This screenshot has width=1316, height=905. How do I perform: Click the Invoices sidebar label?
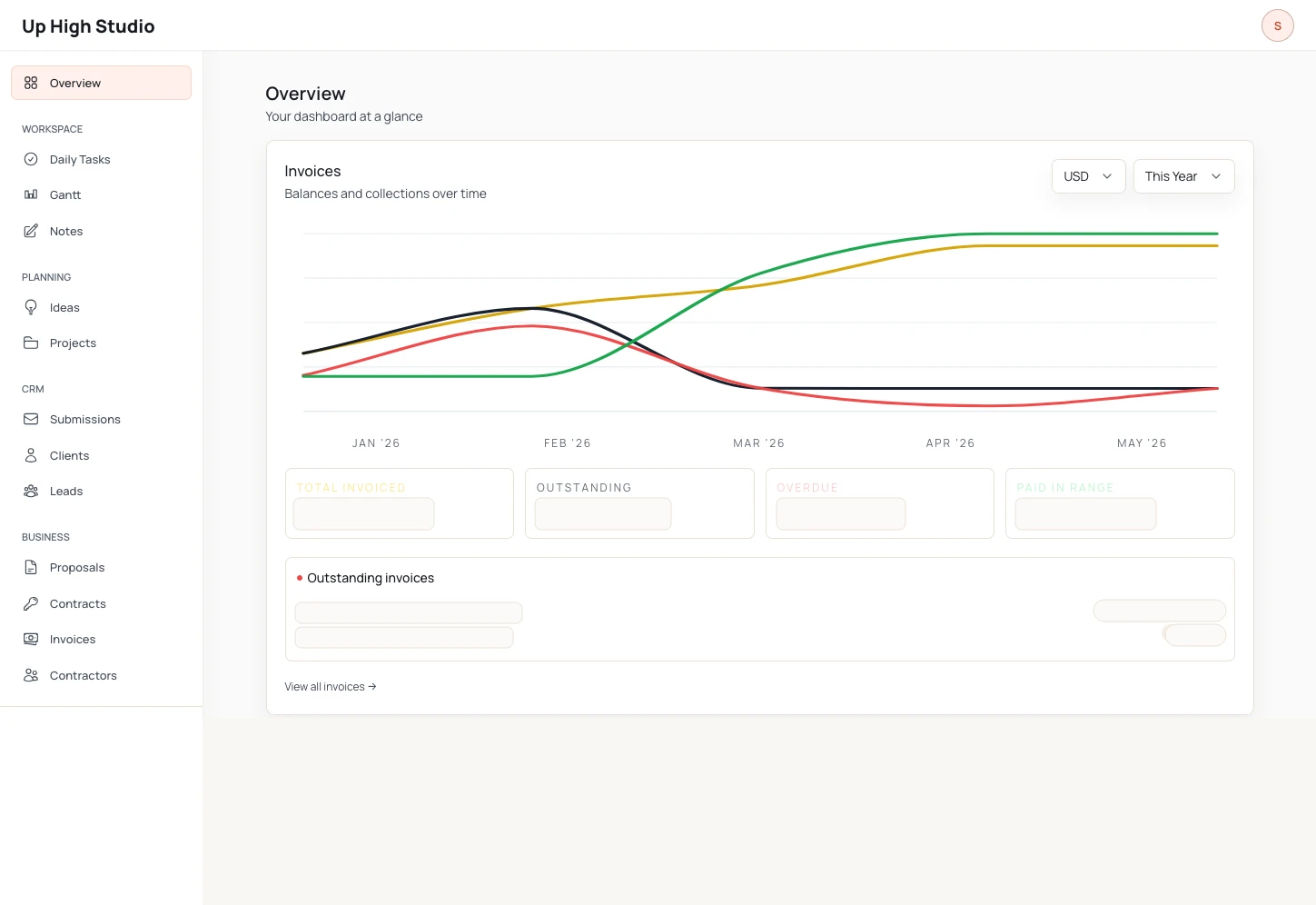tap(73, 639)
